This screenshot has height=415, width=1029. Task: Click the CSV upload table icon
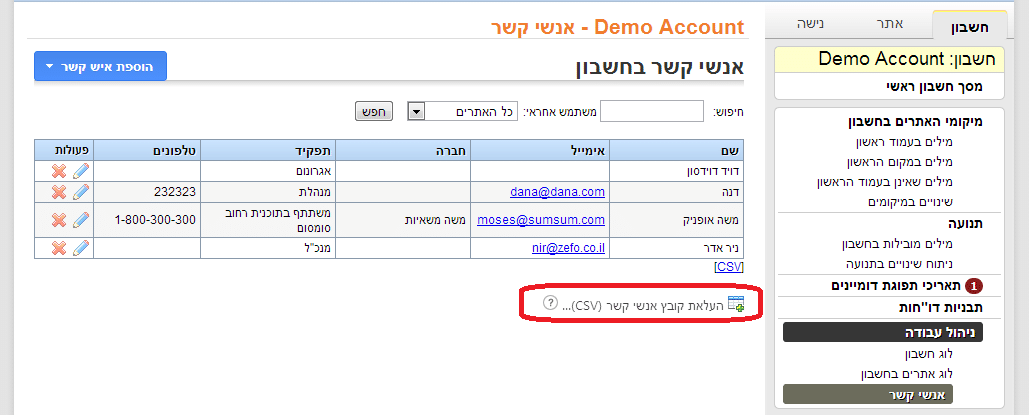click(736, 303)
